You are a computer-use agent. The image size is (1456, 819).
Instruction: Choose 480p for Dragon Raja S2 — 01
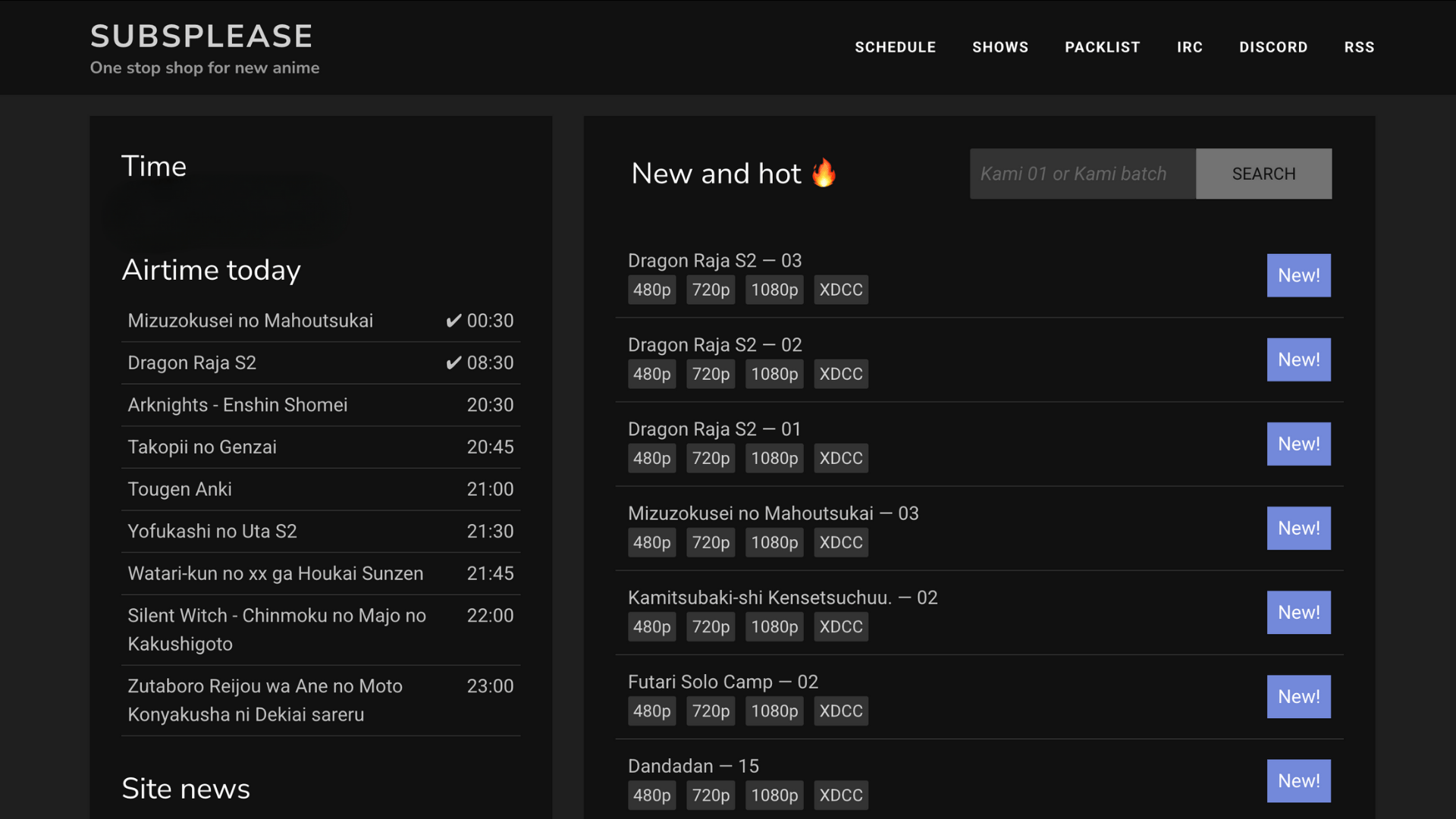(651, 458)
